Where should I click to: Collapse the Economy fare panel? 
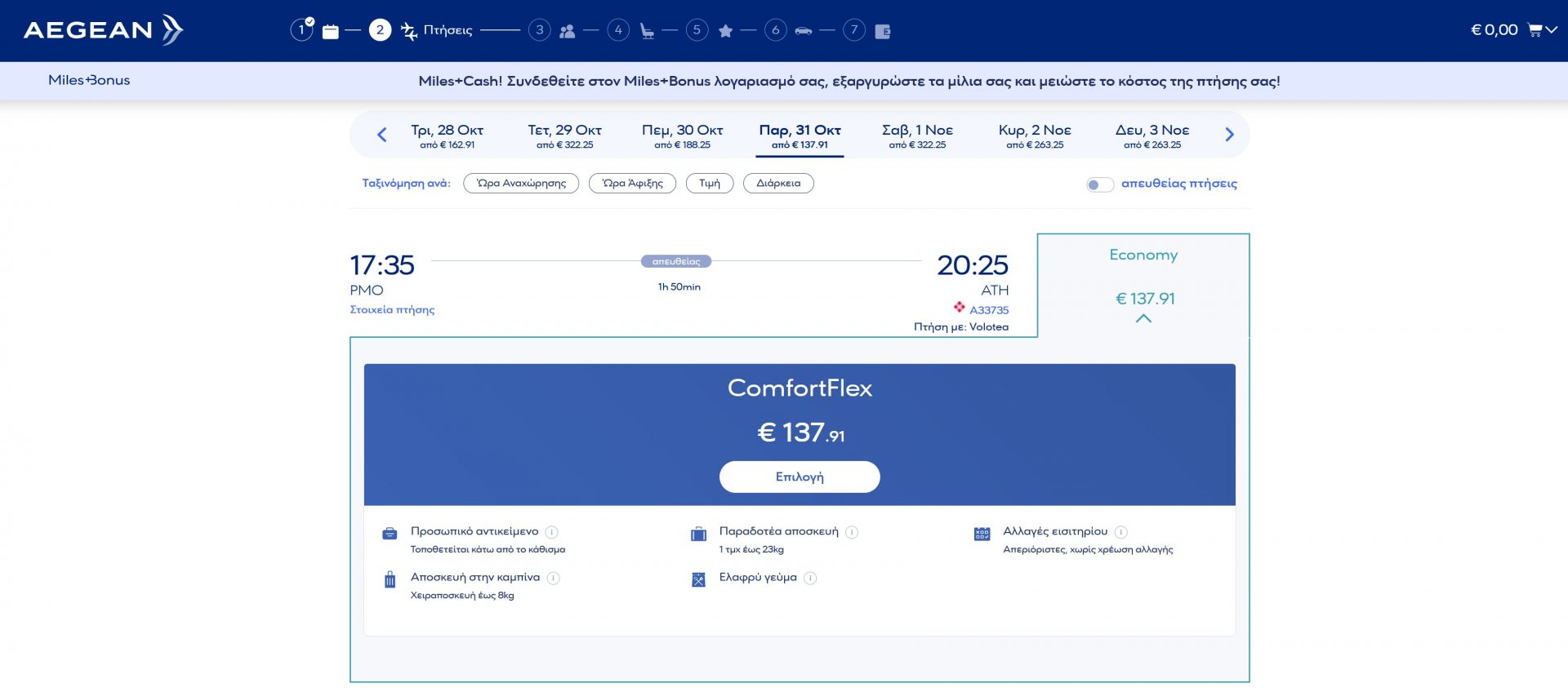pos(1143,318)
